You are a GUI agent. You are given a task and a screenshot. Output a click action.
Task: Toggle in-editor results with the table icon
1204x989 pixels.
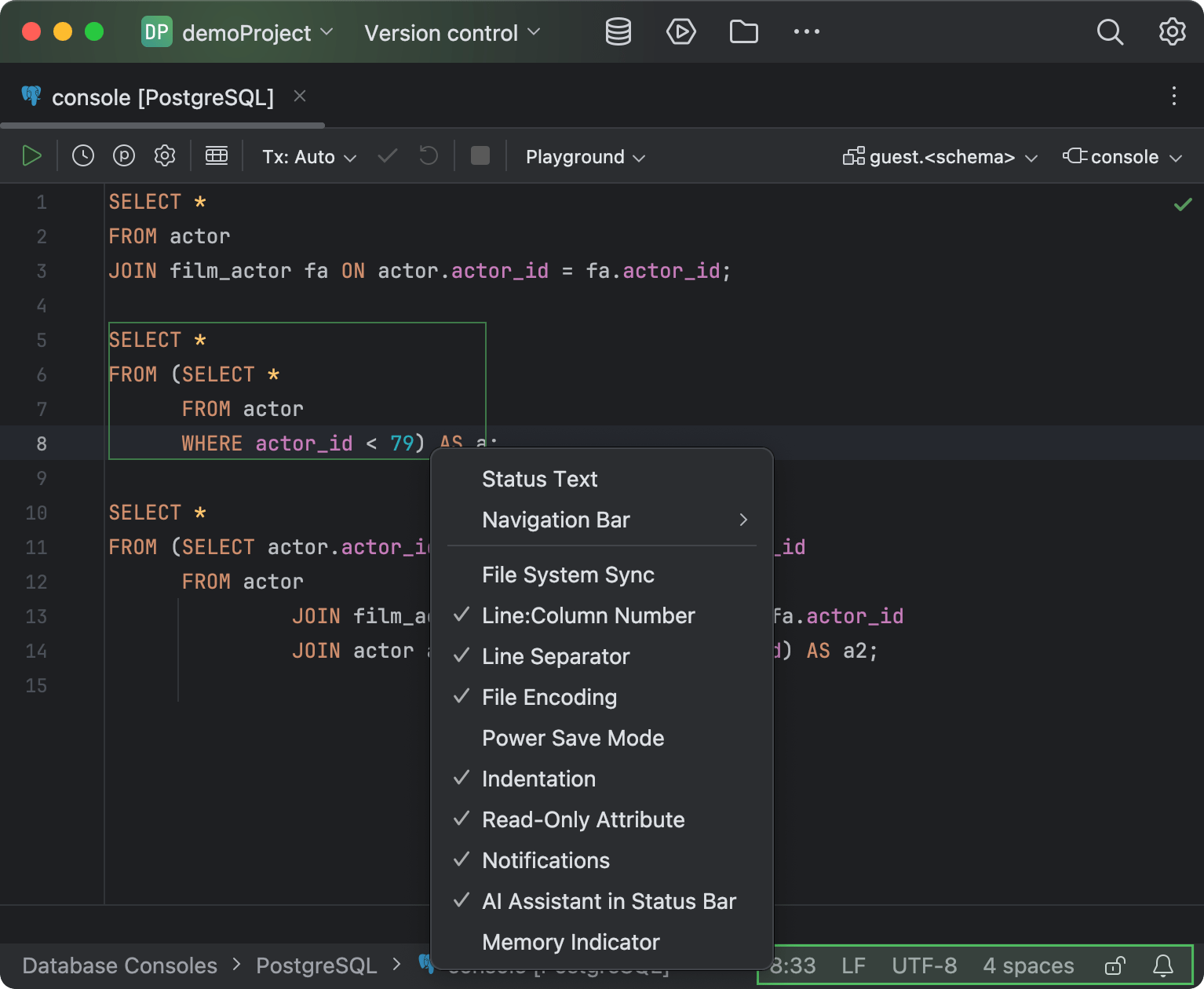(217, 155)
